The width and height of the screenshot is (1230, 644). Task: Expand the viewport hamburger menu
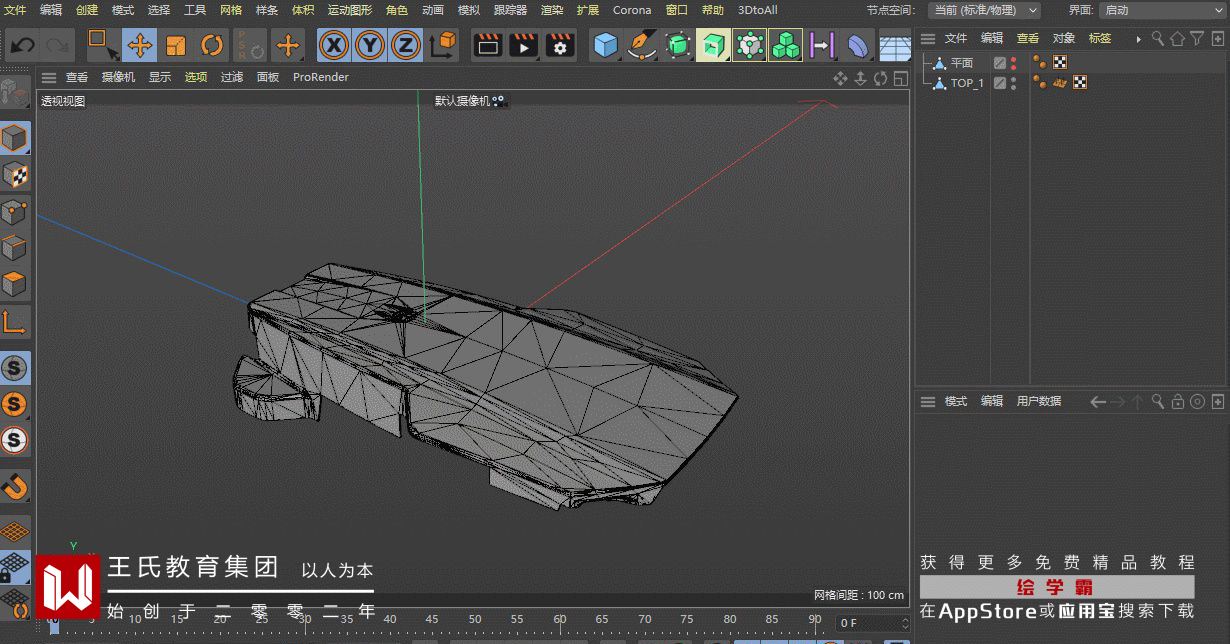click(x=48, y=77)
